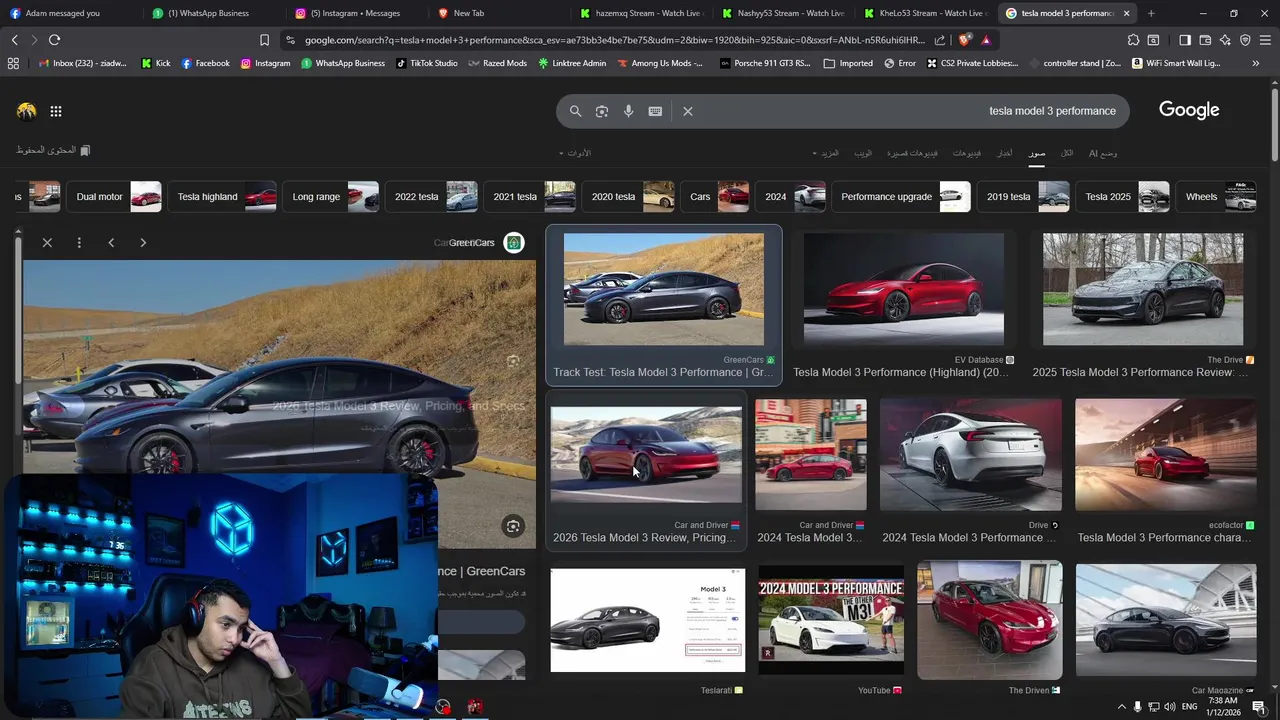Open the Google account profile avatar

[x=27, y=111]
